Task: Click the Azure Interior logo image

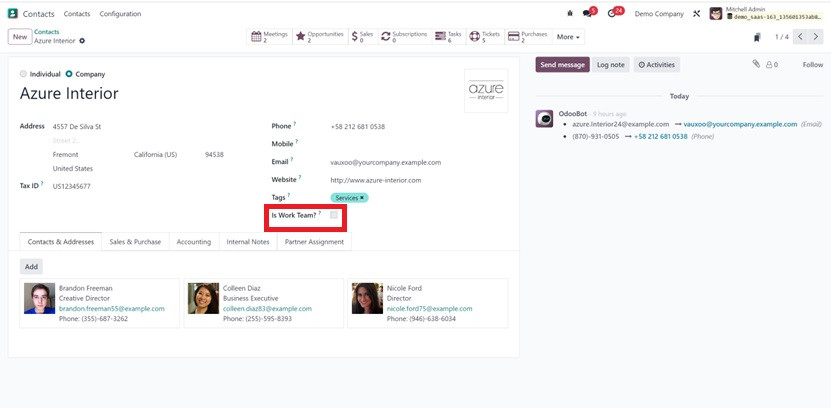Action: [x=486, y=91]
